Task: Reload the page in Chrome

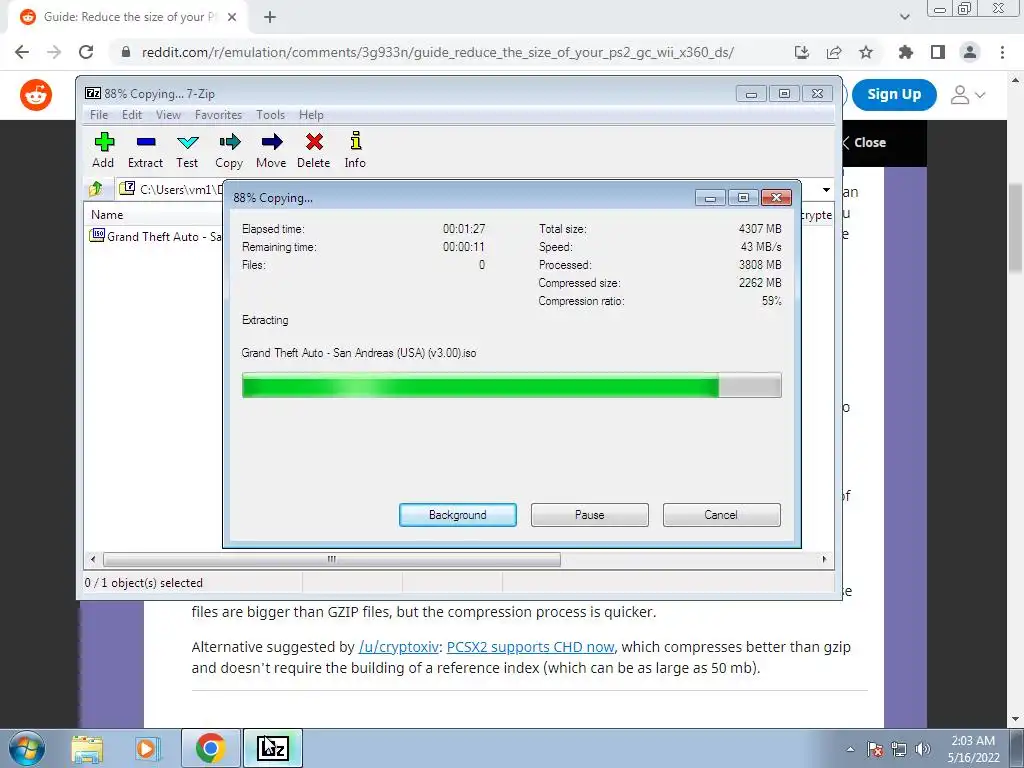Action: (x=86, y=52)
